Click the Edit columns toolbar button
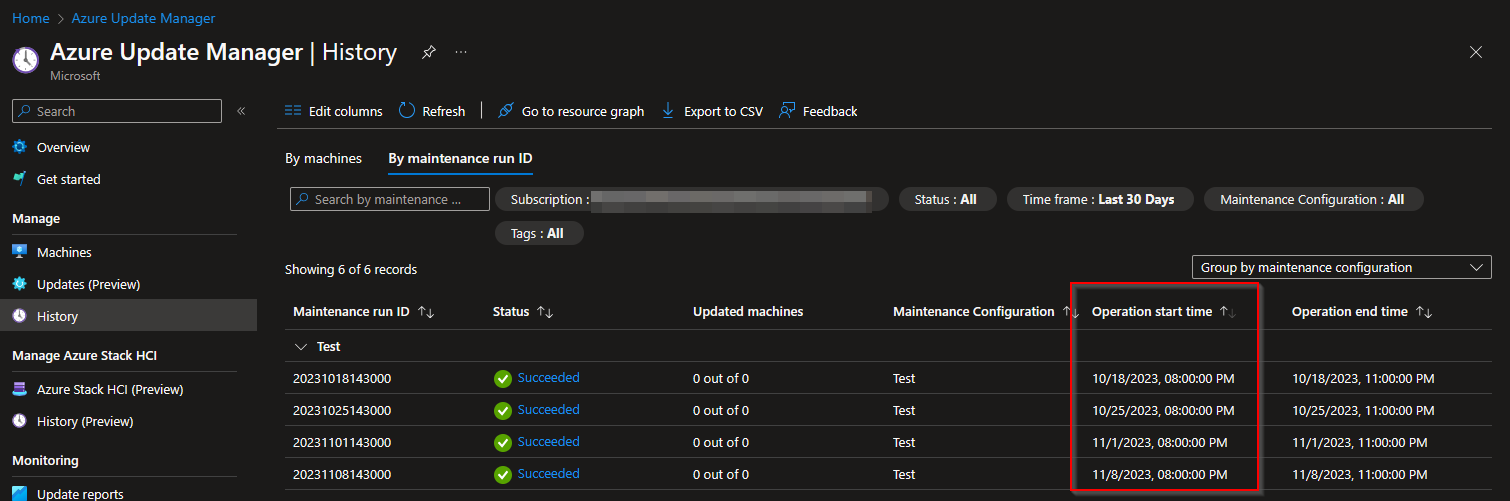This screenshot has height=501, width=1510. coord(333,111)
